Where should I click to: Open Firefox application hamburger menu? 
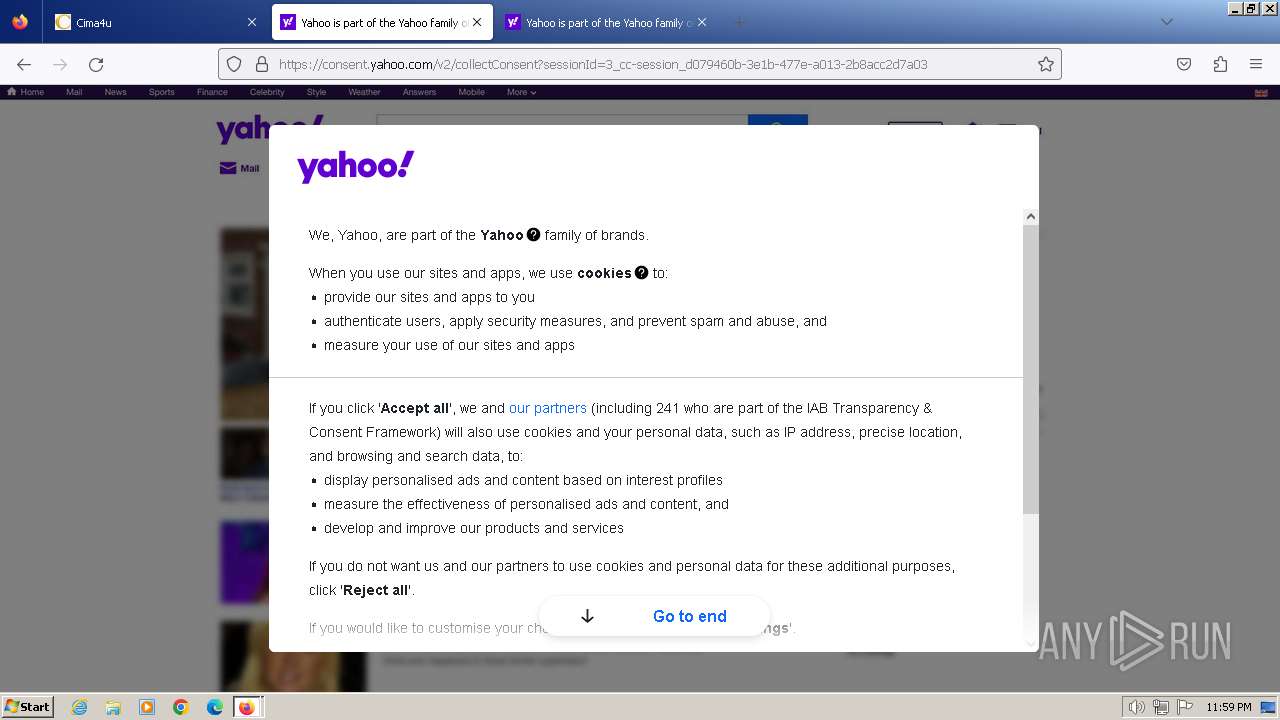[x=1256, y=64]
